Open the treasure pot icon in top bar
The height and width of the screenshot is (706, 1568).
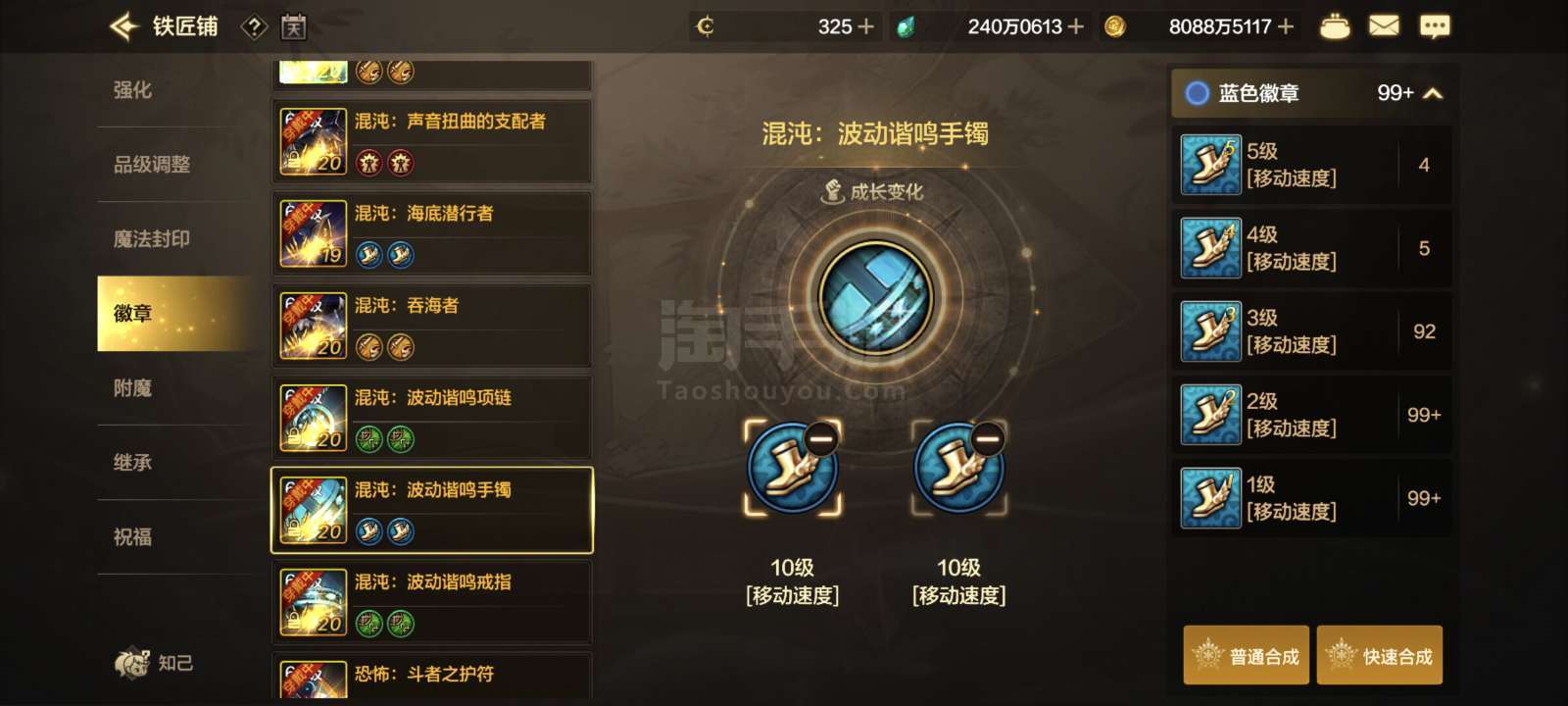[1334, 26]
